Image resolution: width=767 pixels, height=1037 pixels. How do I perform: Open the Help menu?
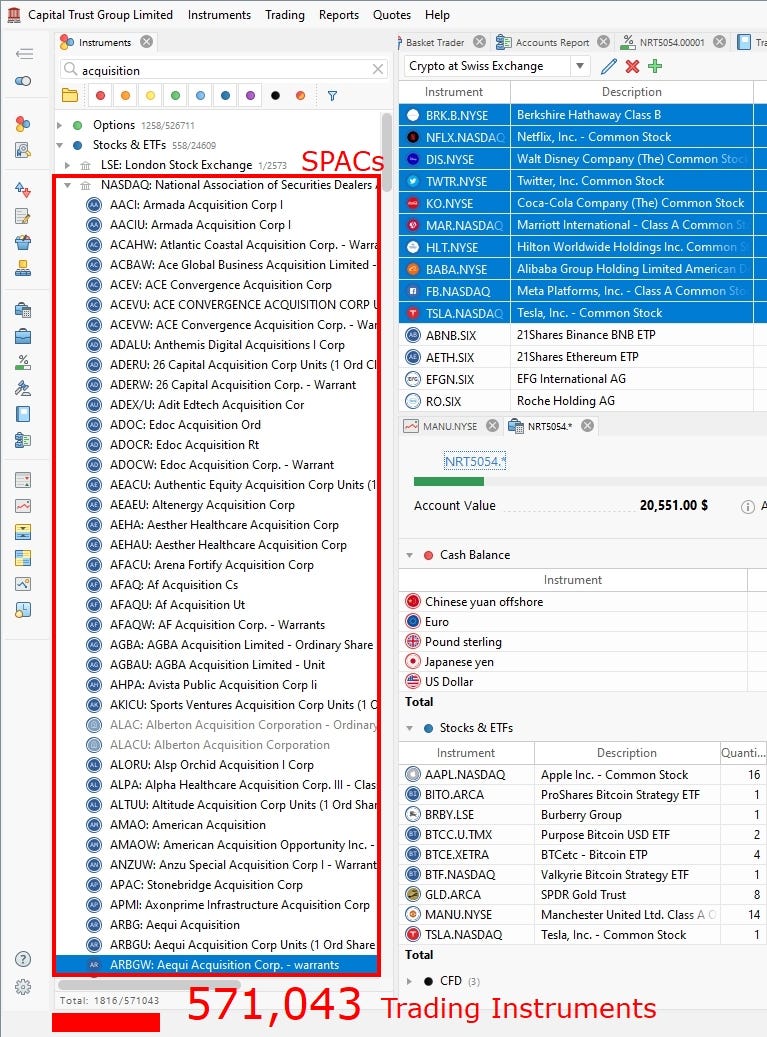[x=437, y=15]
